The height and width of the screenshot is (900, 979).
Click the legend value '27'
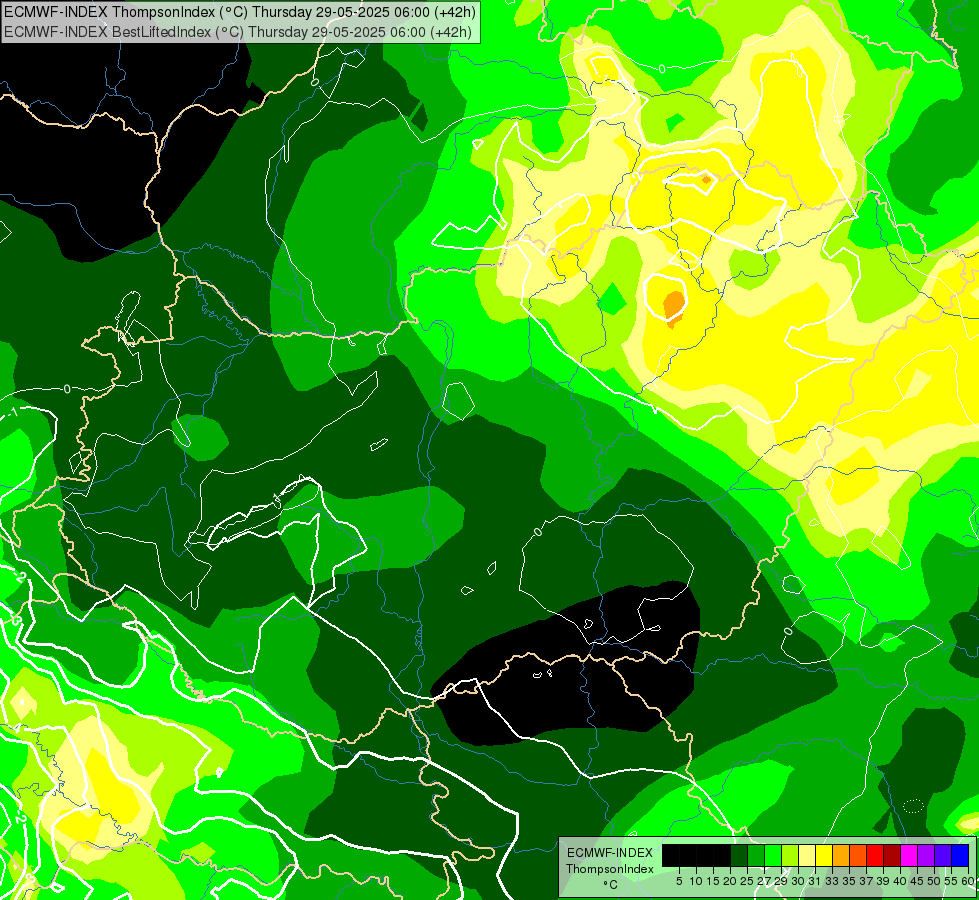pos(764,881)
